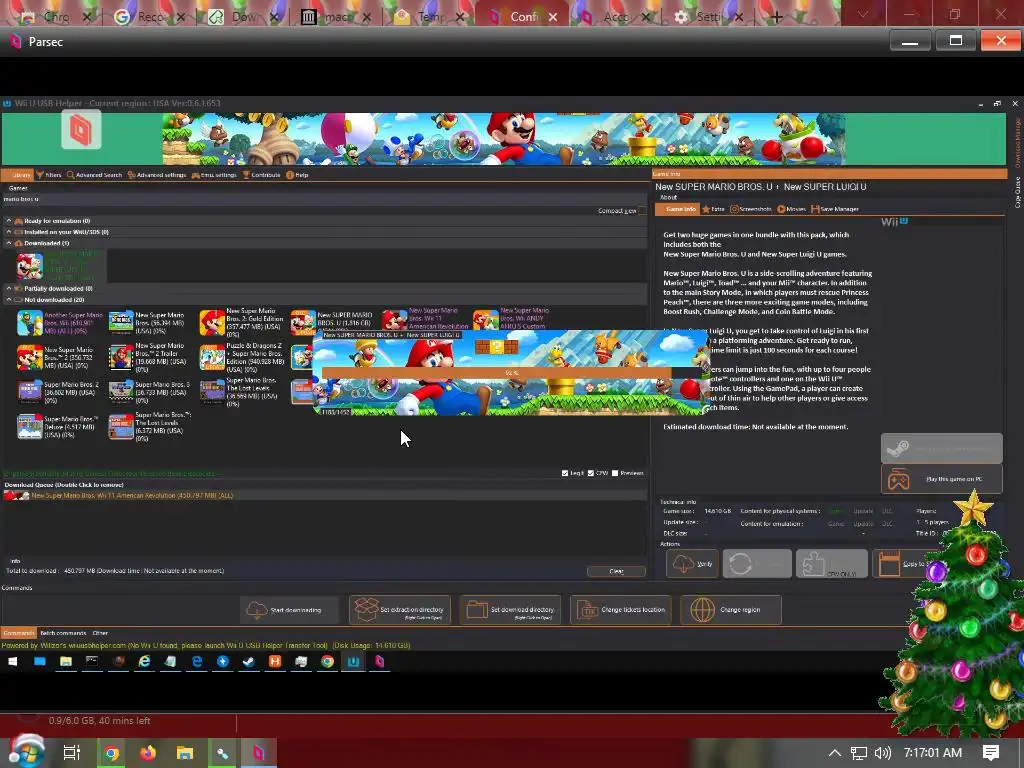Open Internet Explorer in remote taskbar
The width and height of the screenshot is (1024, 768).
click(144, 662)
